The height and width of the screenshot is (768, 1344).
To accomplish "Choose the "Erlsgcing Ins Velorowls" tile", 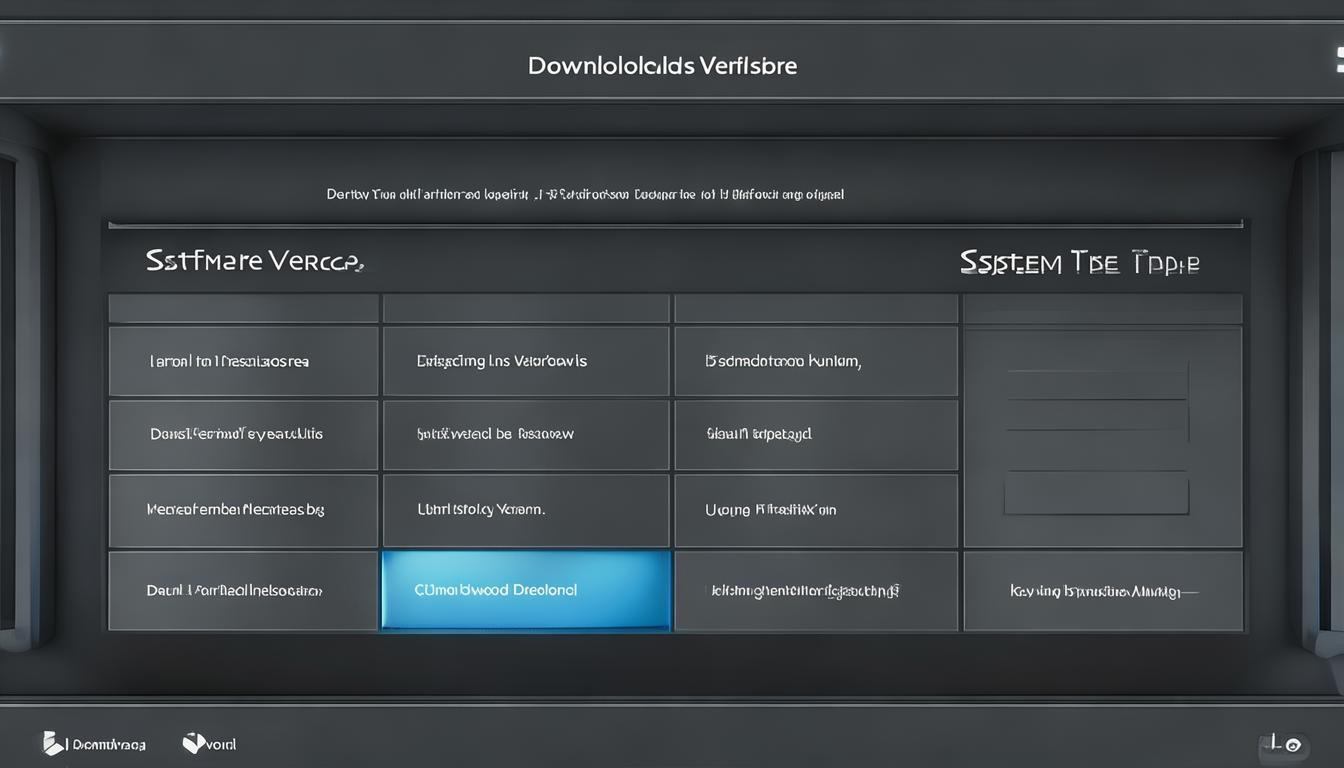I will click(526, 361).
